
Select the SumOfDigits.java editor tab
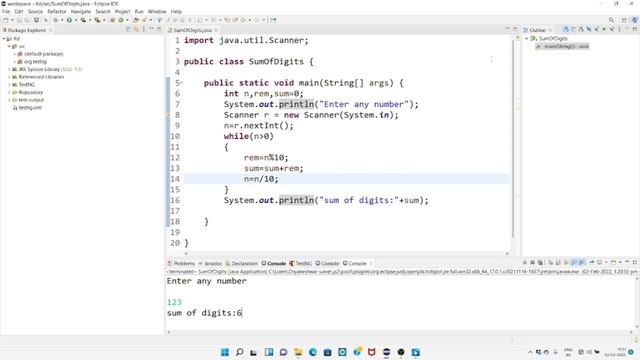point(192,30)
